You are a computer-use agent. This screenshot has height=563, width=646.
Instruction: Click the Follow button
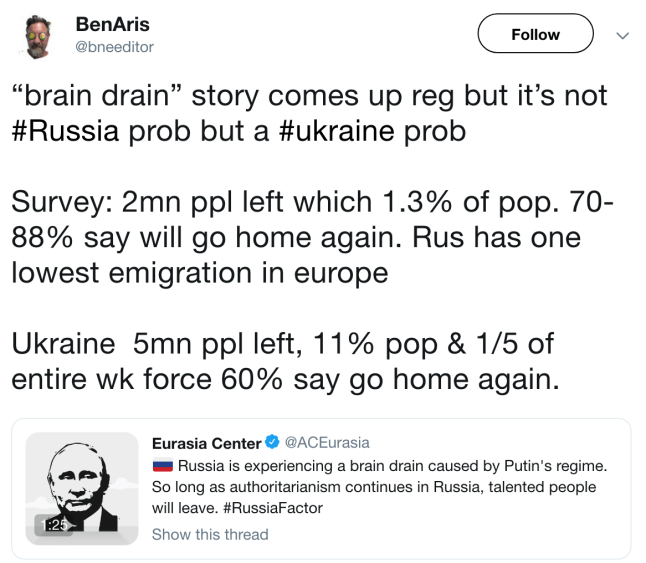535,35
